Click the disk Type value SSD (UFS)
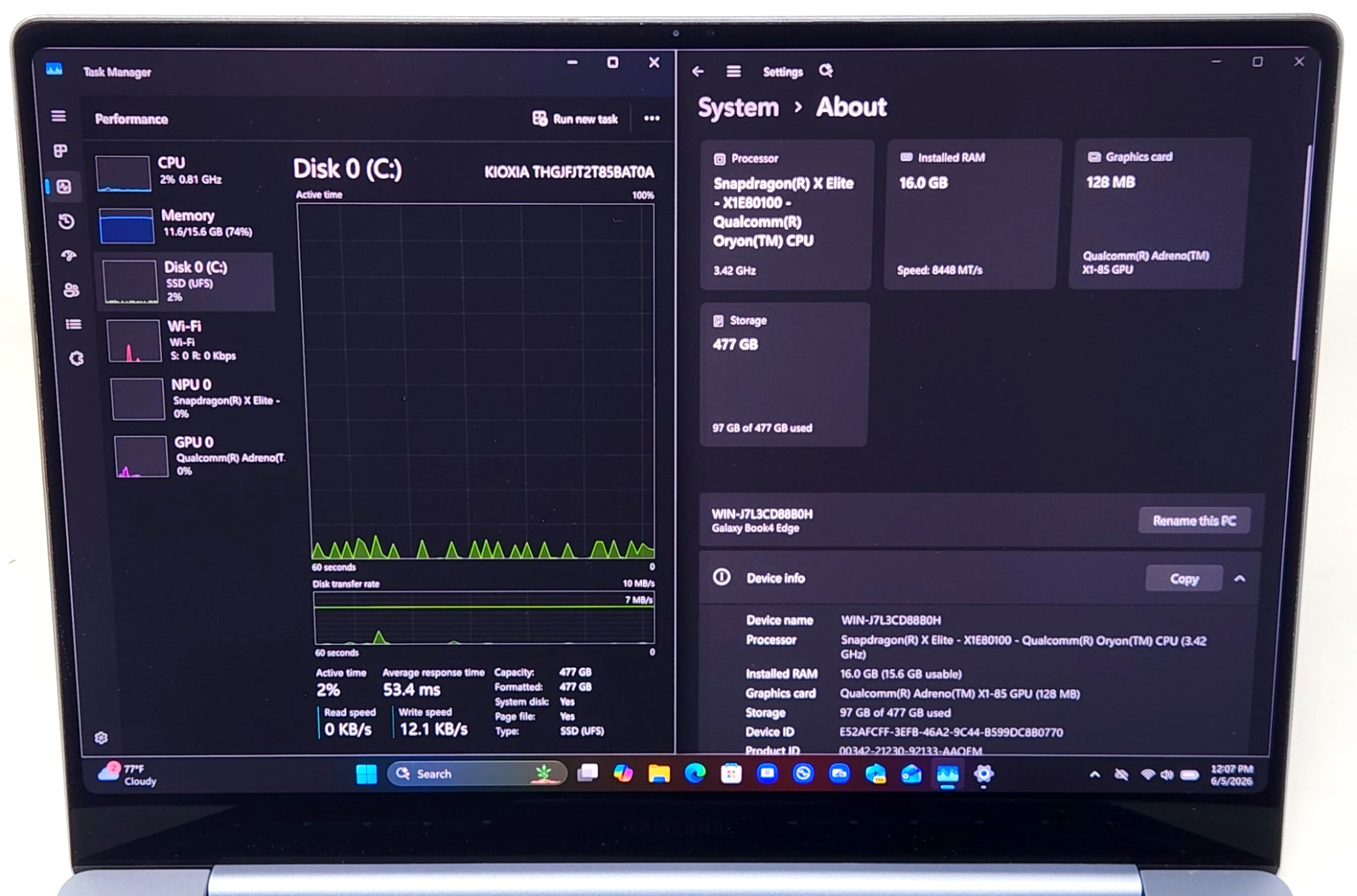The width and height of the screenshot is (1357, 896). (582, 731)
